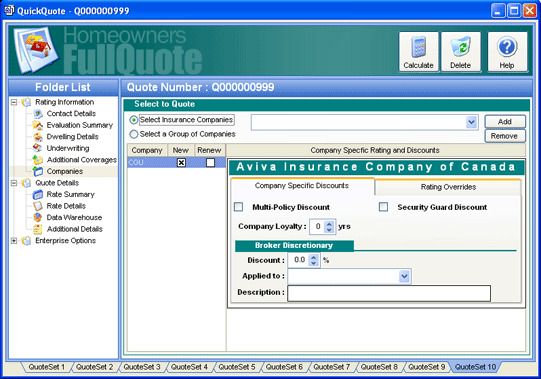Click the Companies folder icon

click(x=38, y=171)
